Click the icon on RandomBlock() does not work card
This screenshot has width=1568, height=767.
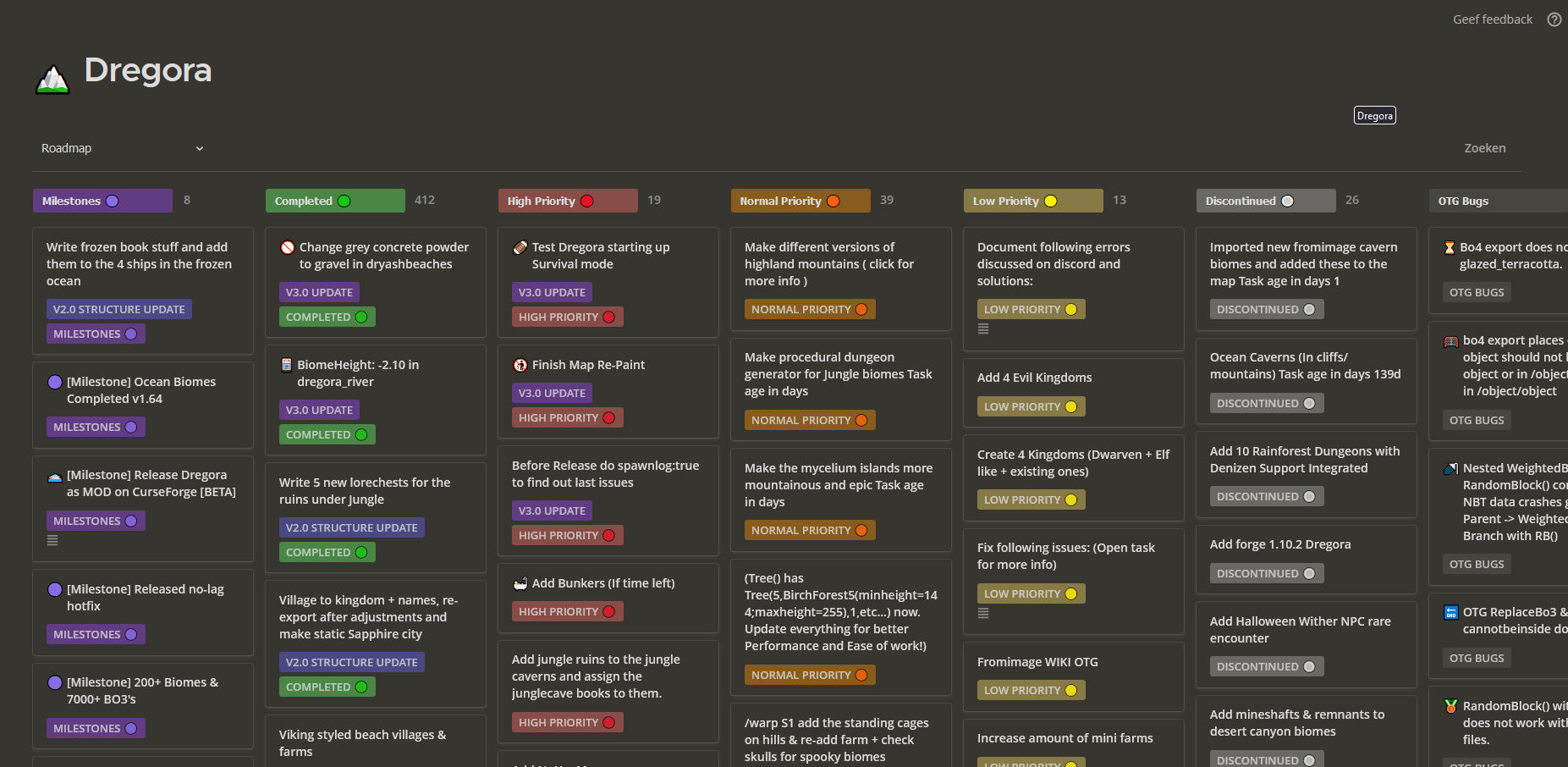click(x=1451, y=706)
